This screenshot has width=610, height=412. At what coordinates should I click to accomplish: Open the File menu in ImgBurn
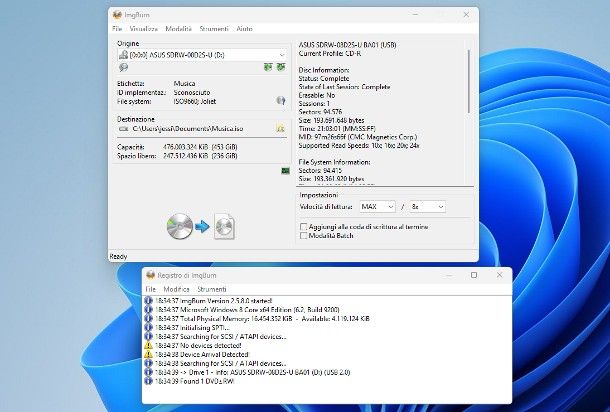pyautogui.click(x=117, y=29)
